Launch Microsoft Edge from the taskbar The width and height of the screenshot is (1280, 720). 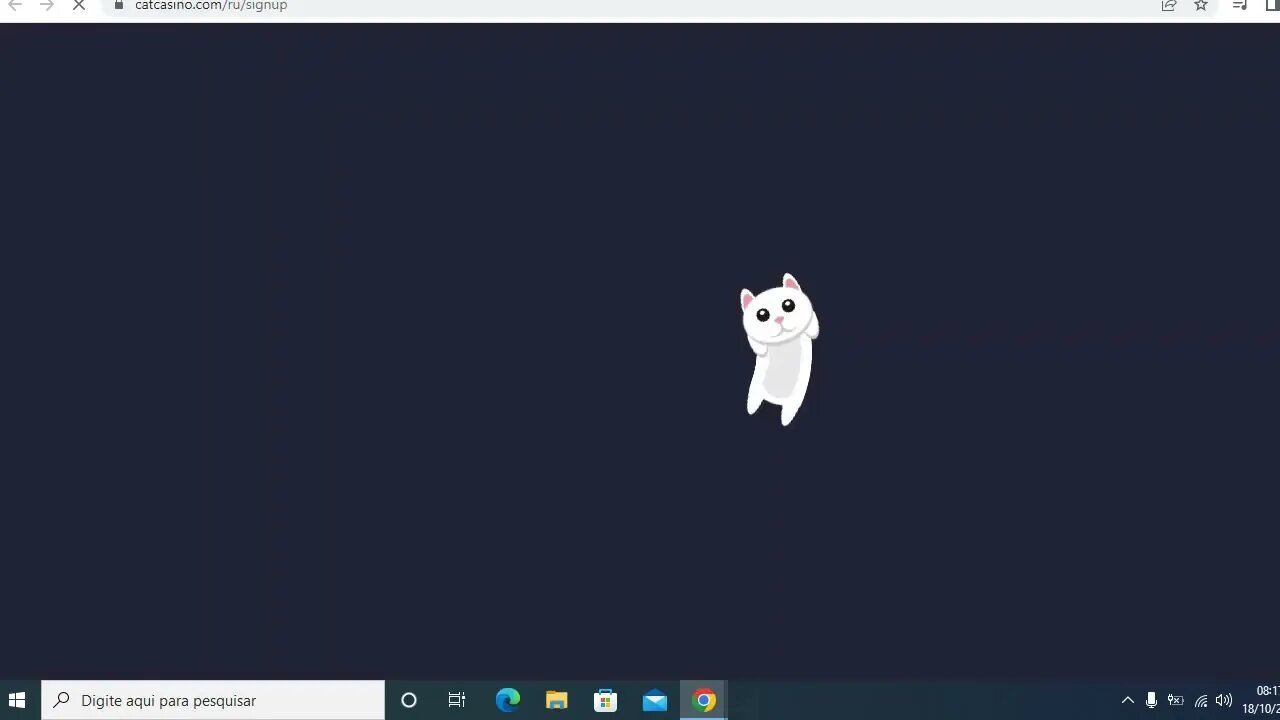[508, 700]
